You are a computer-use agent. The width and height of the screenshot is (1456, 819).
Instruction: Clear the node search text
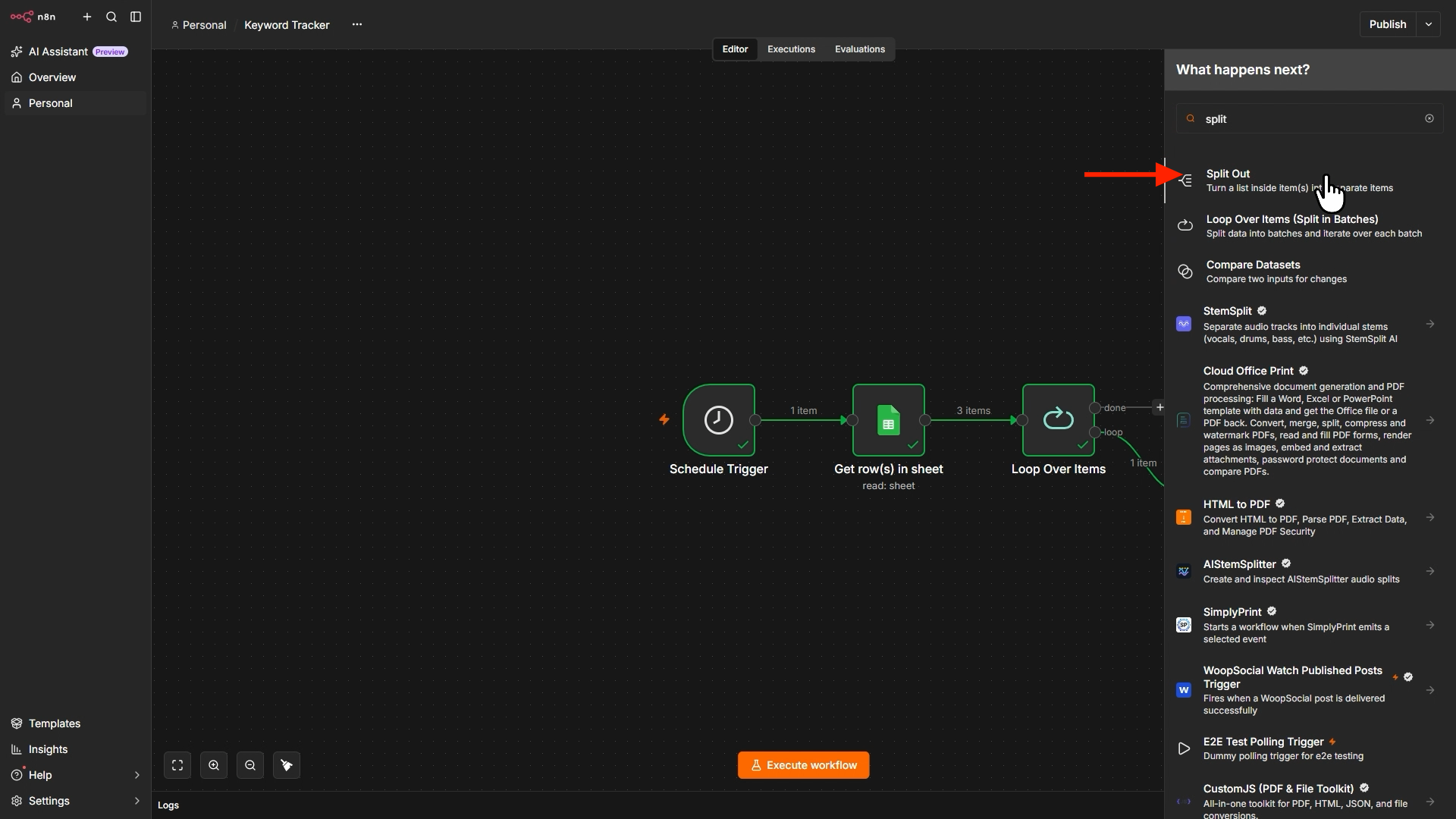click(1429, 119)
